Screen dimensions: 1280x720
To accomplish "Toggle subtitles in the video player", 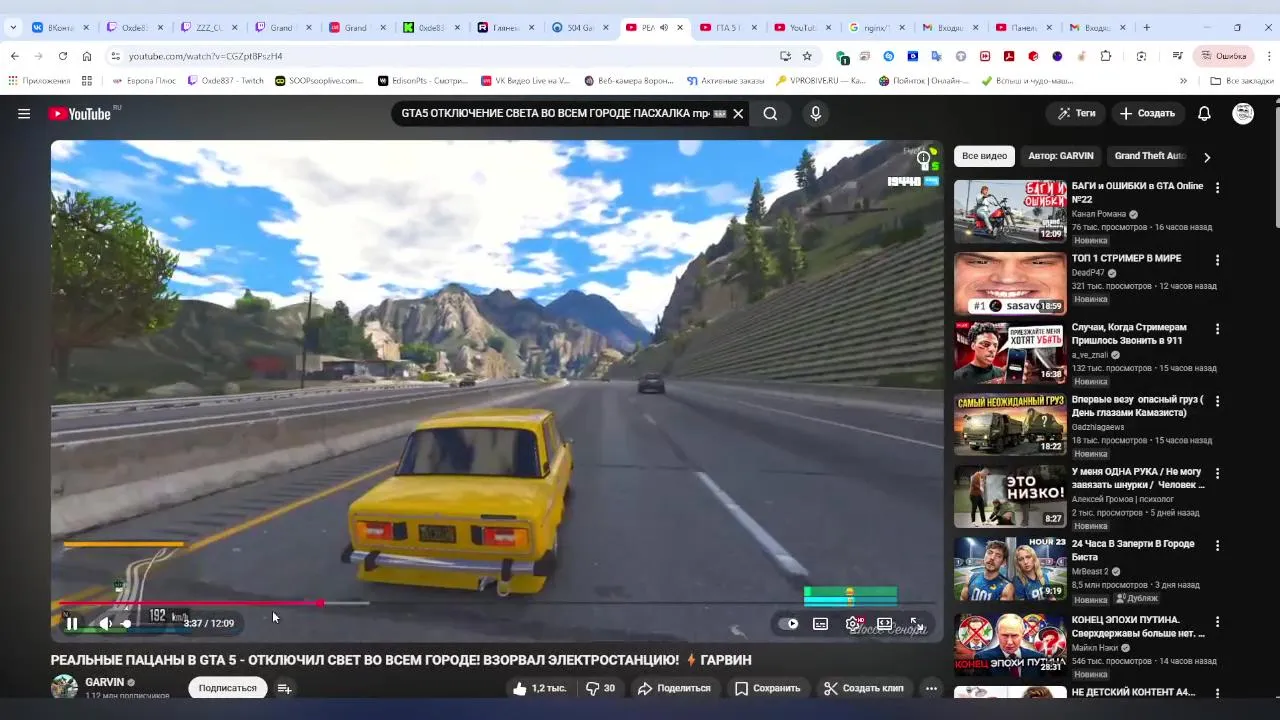I will pyautogui.click(x=821, y=624).
